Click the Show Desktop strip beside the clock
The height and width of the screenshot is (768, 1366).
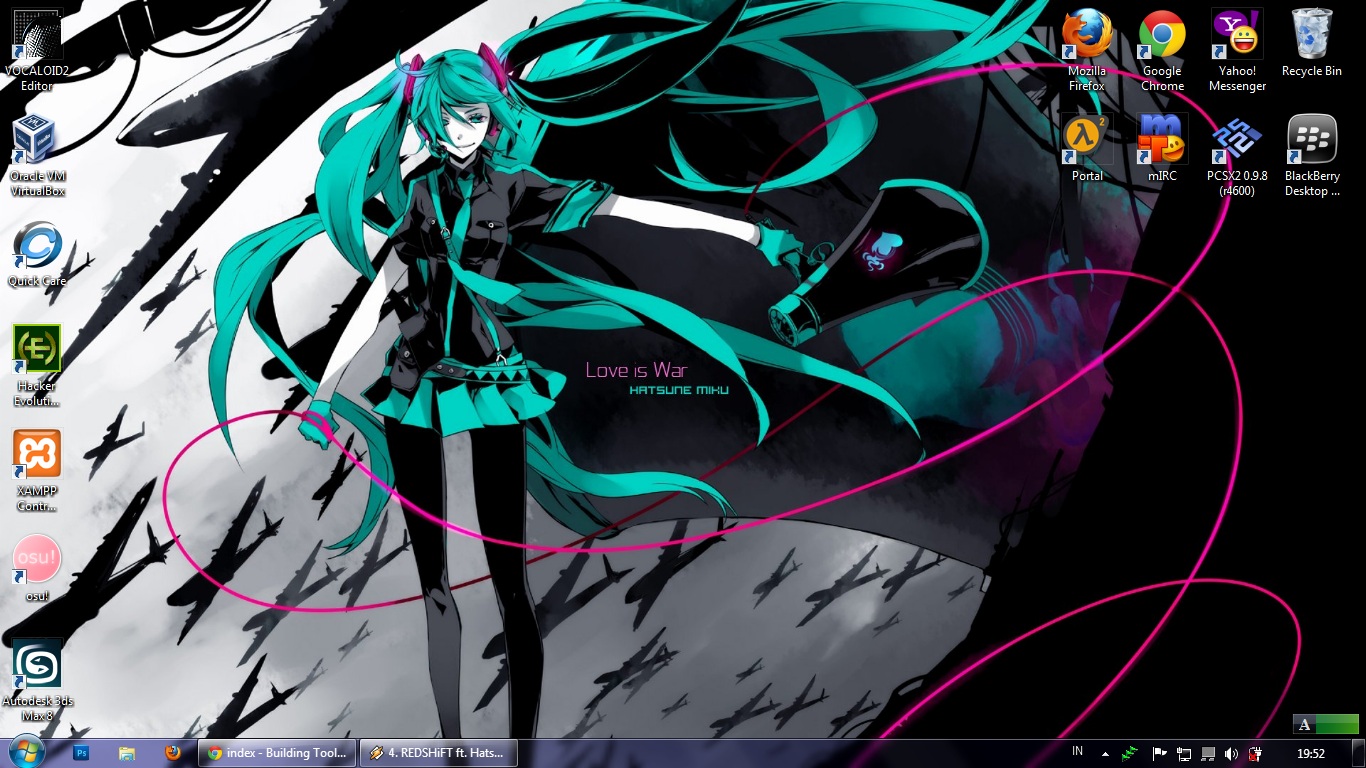pos(1358,753)
